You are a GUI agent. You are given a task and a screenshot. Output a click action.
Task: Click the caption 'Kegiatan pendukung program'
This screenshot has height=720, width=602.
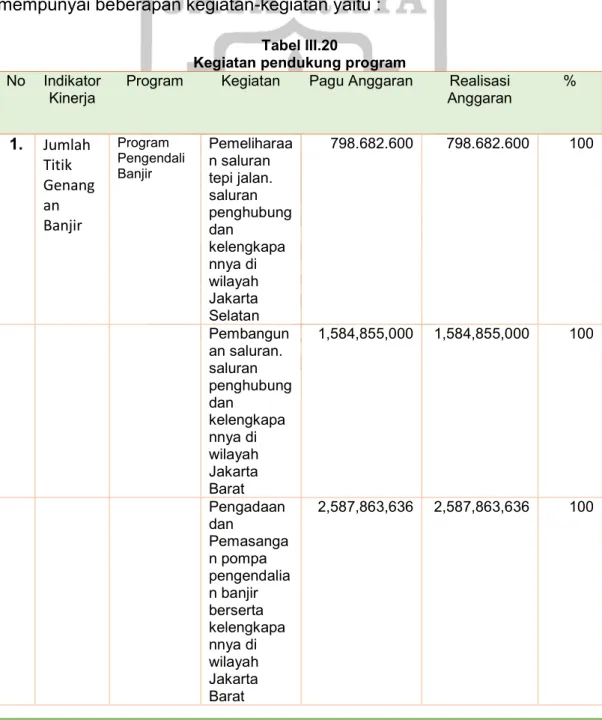point(299,62)
